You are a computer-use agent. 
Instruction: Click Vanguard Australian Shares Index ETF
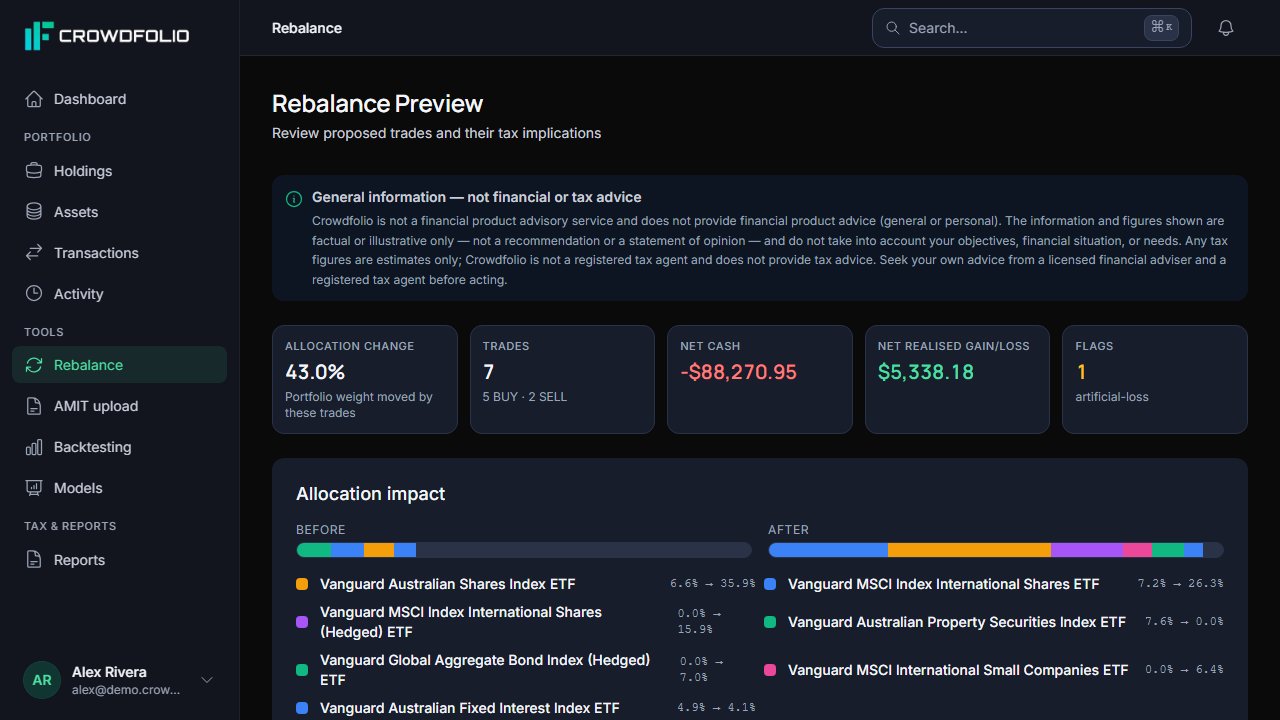(x=447, y=584)
